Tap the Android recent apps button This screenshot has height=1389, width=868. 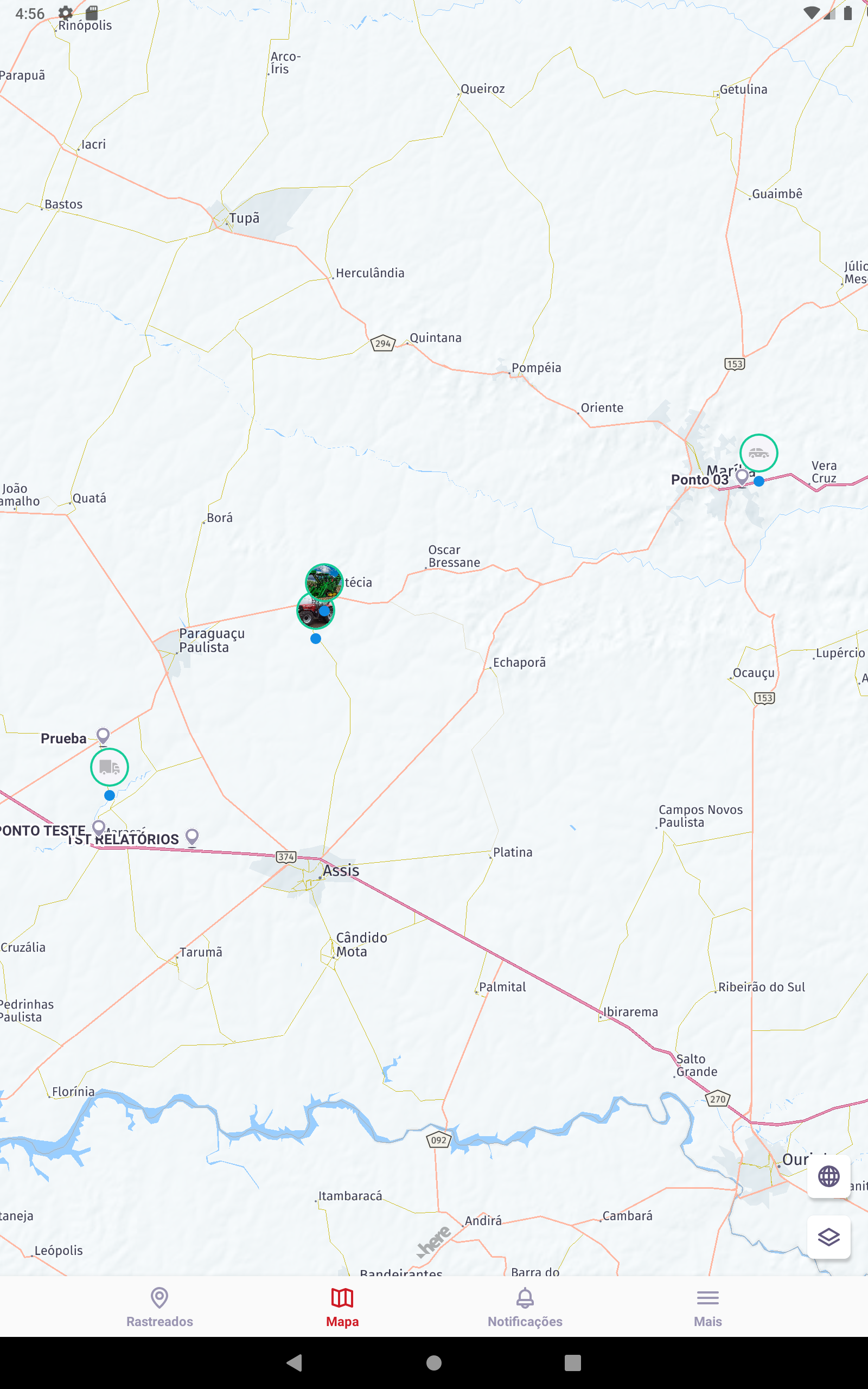tap(572, 1362)
